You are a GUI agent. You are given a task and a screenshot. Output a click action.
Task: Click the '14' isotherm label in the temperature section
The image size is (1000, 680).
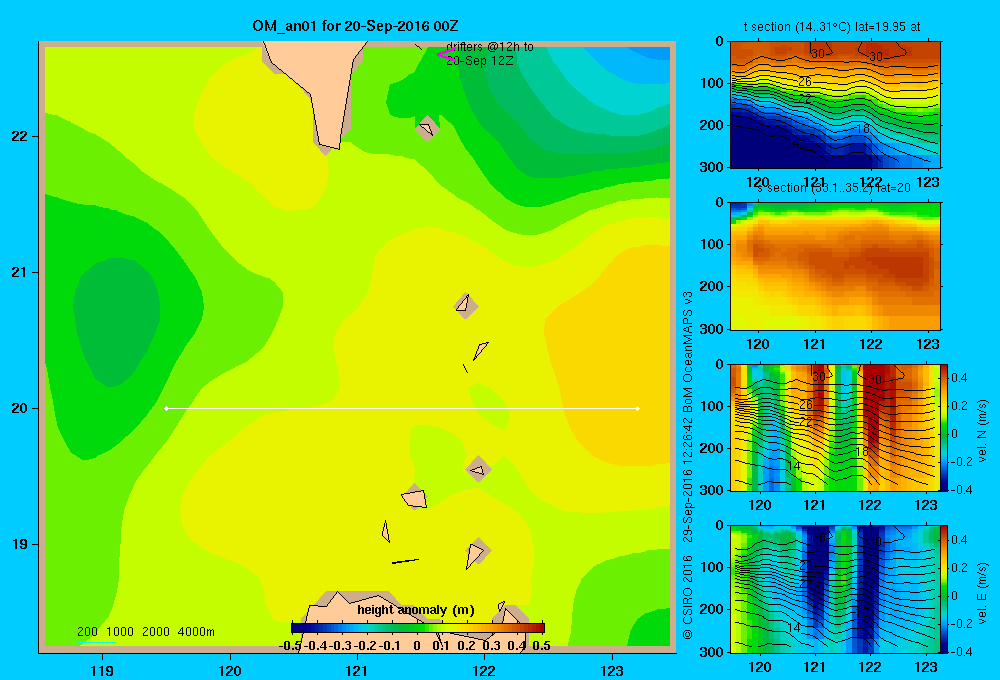click(793, 142)
